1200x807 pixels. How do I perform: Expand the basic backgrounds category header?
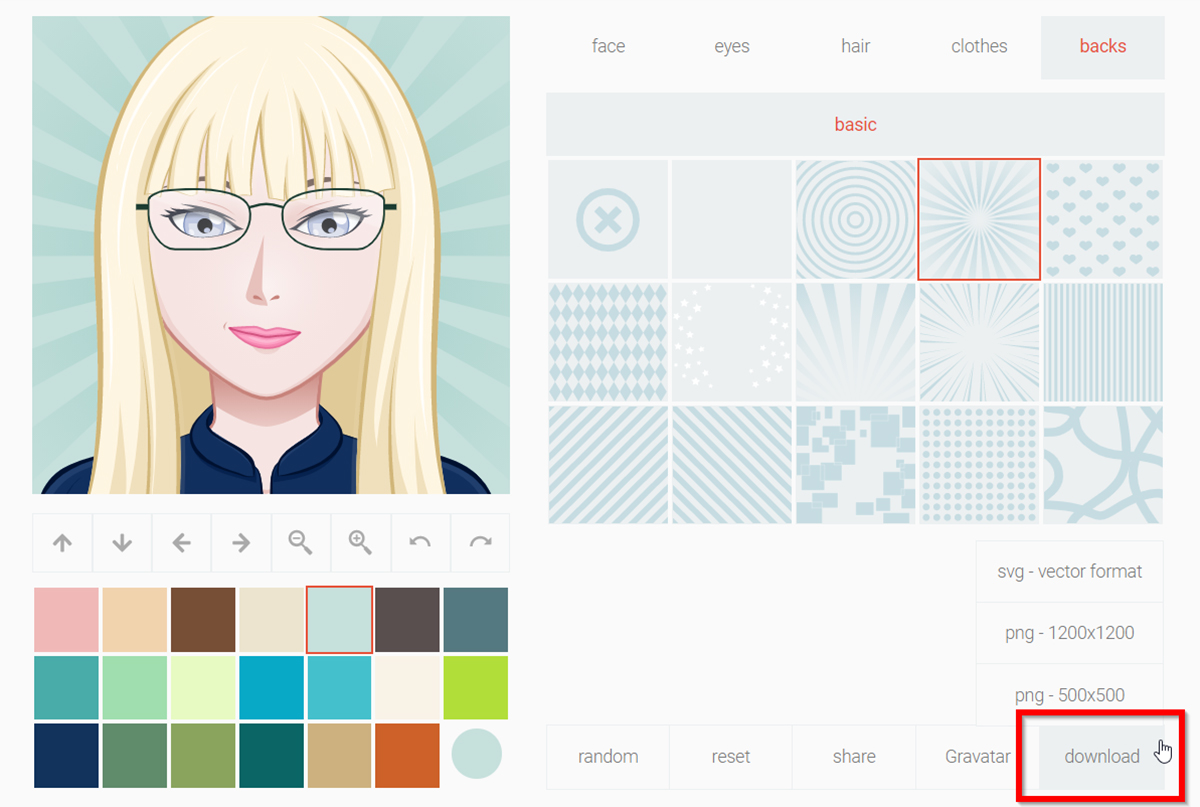855,125
